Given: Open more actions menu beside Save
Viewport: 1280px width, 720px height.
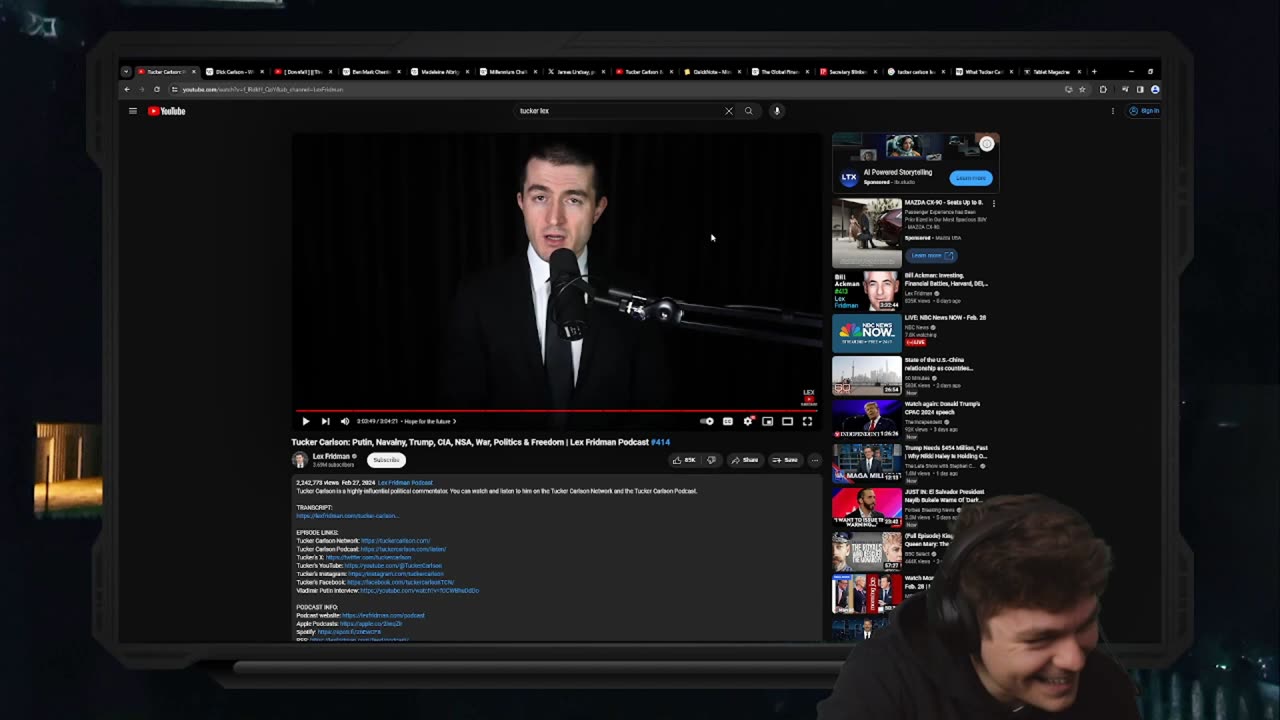Looking at the screenshot, I should [814, 460].
